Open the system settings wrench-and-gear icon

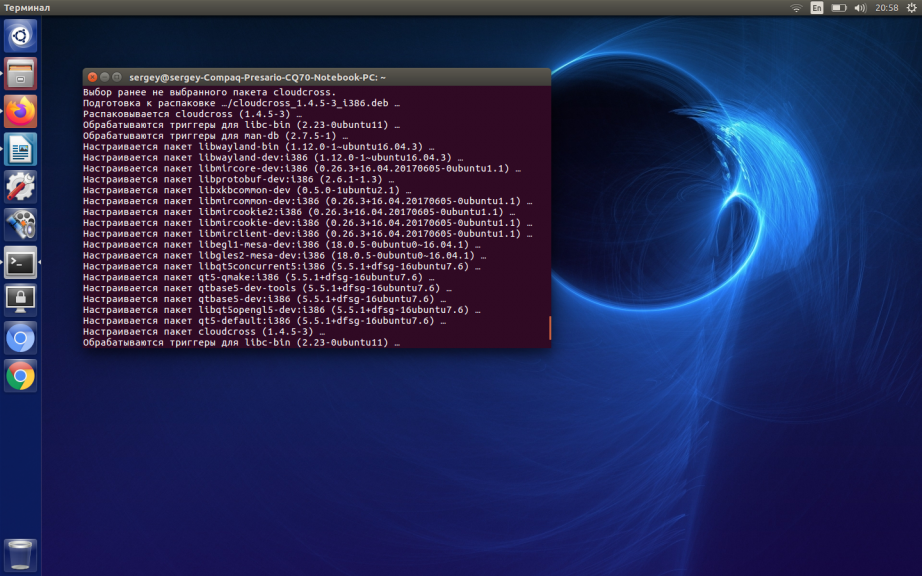20,187
